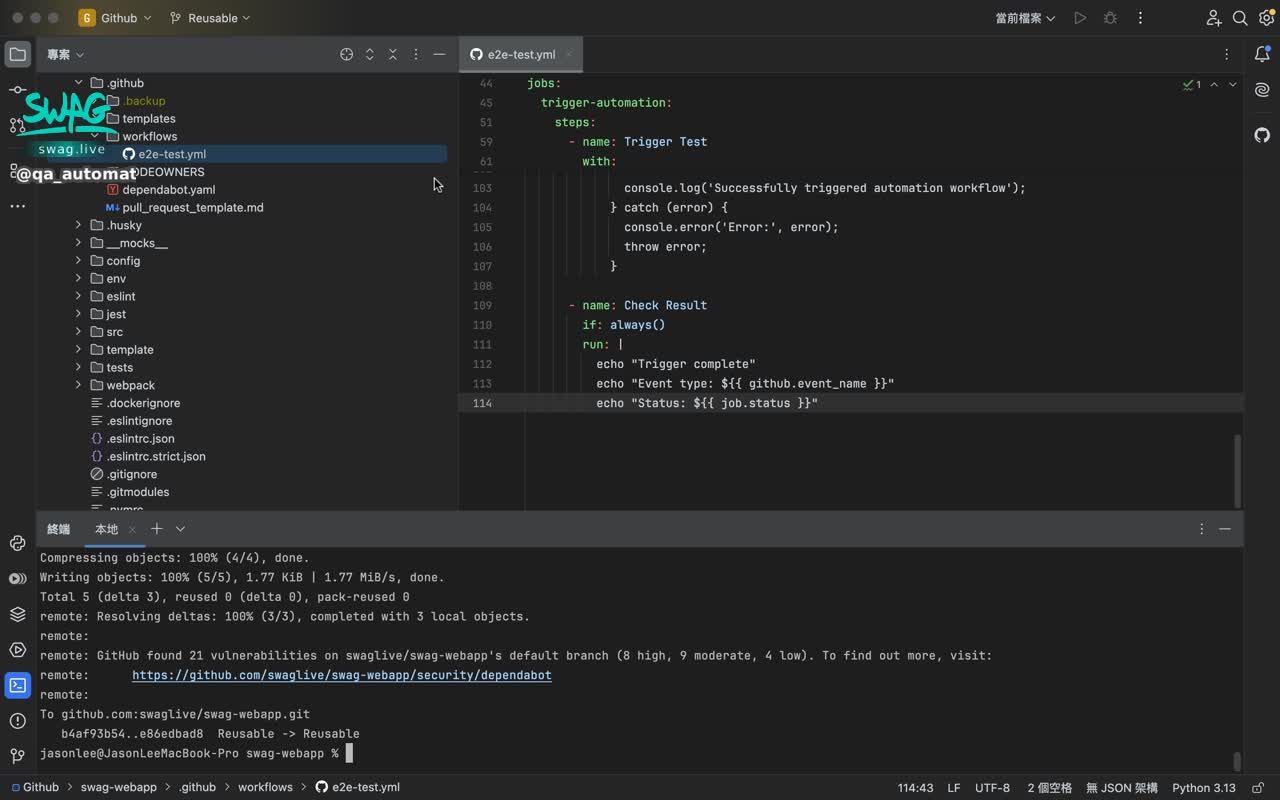Click Select Opened File target icon
Image resolution: width=1280 pixels, height=800 pixels.
(346, 54)
